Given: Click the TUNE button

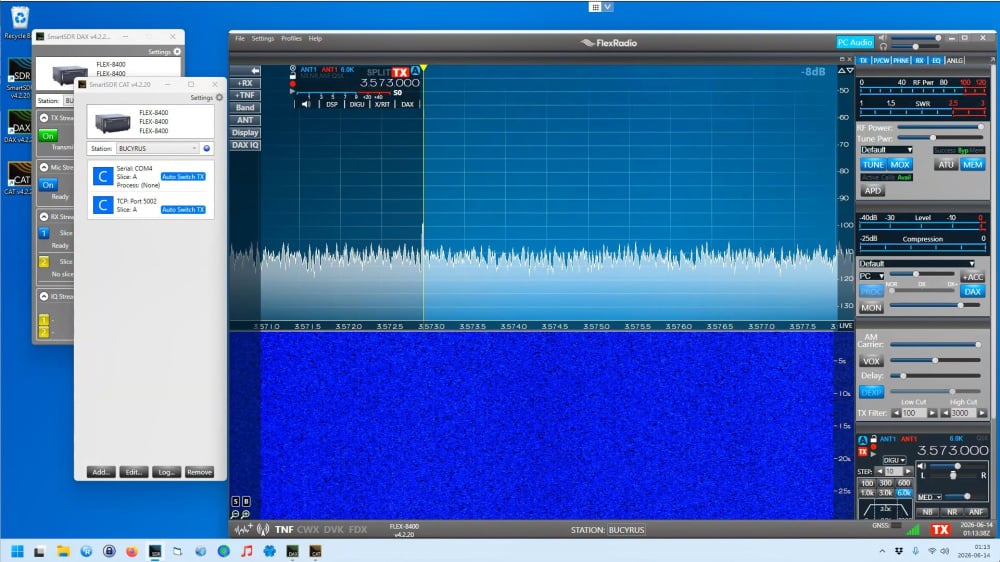Looking at the screenshot, I should click(873, 165).
